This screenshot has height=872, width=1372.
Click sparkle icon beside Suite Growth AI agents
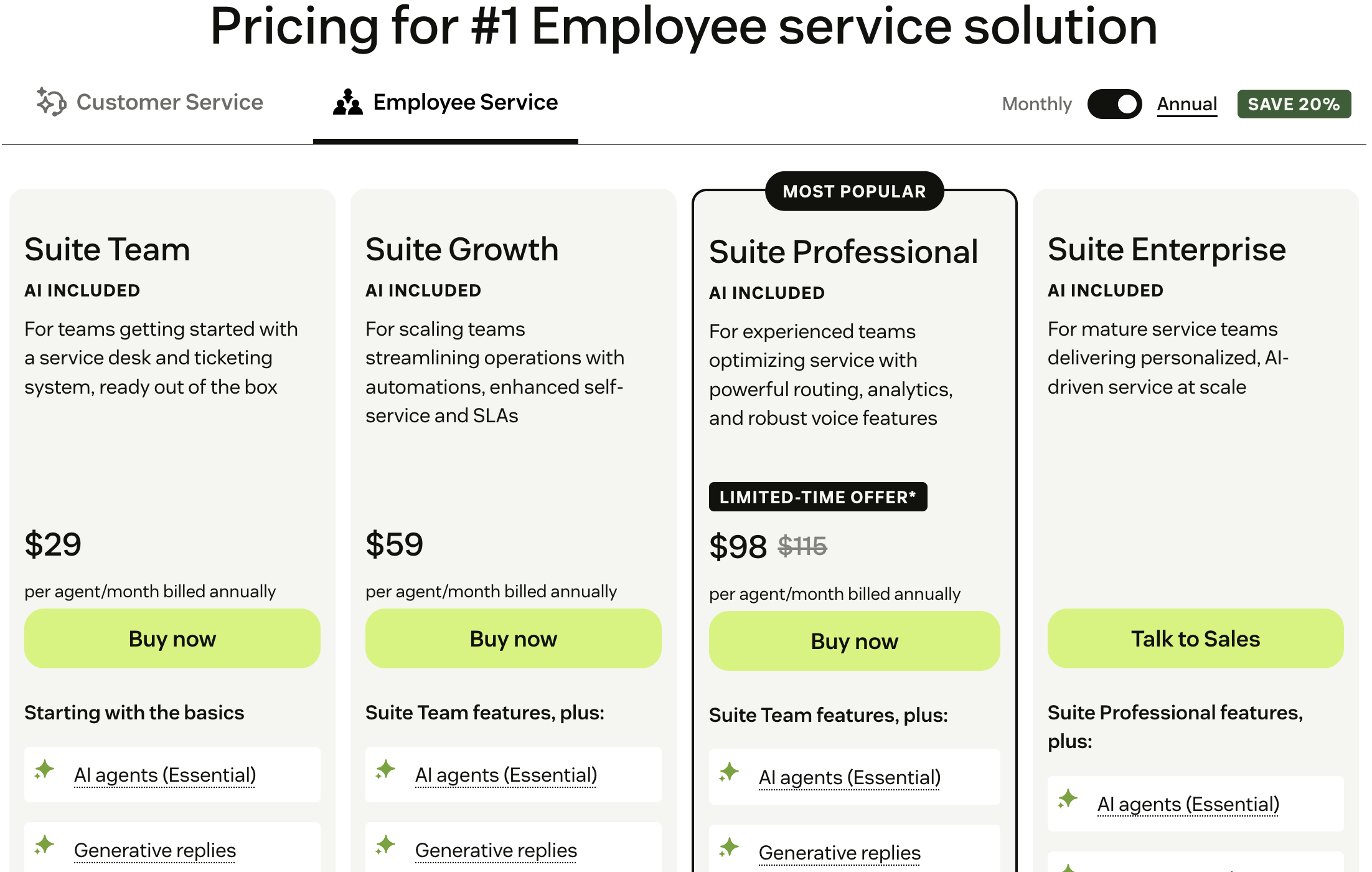pyautogui.click(x=386, y=770)
